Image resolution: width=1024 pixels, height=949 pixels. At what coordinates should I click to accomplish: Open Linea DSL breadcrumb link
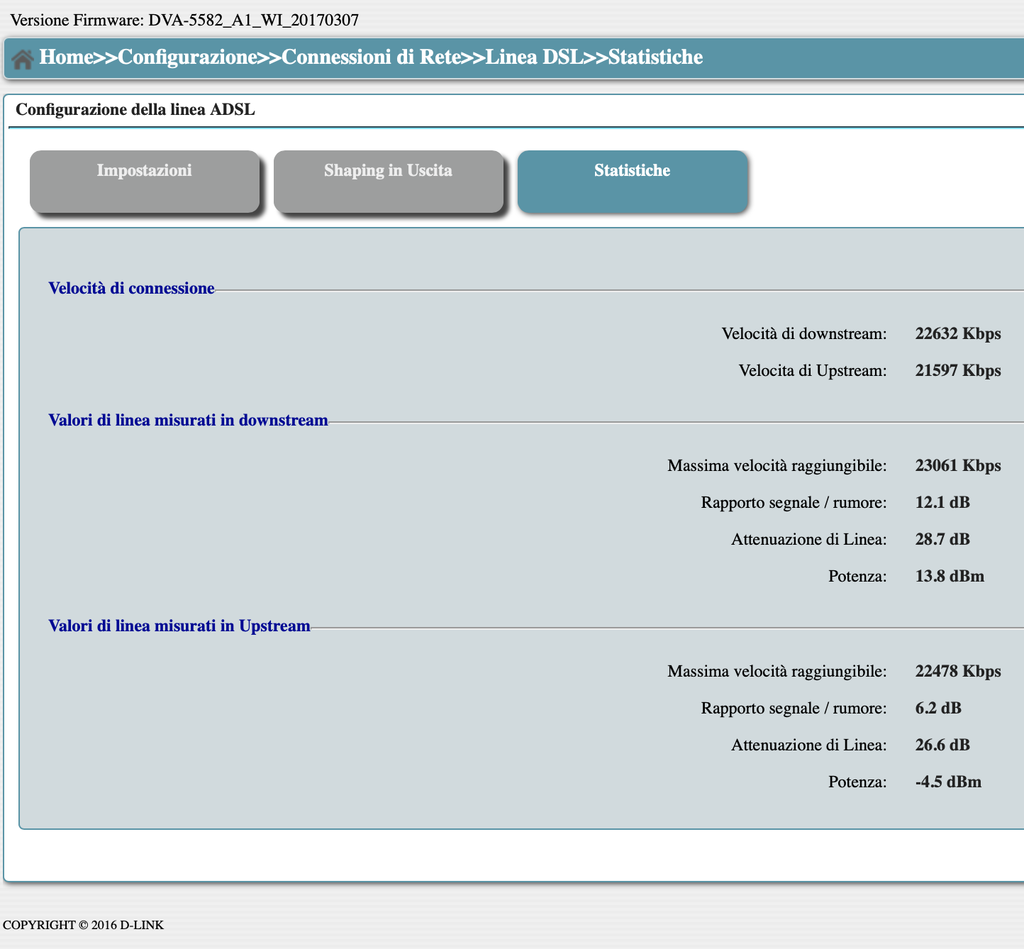coord(534,57)
